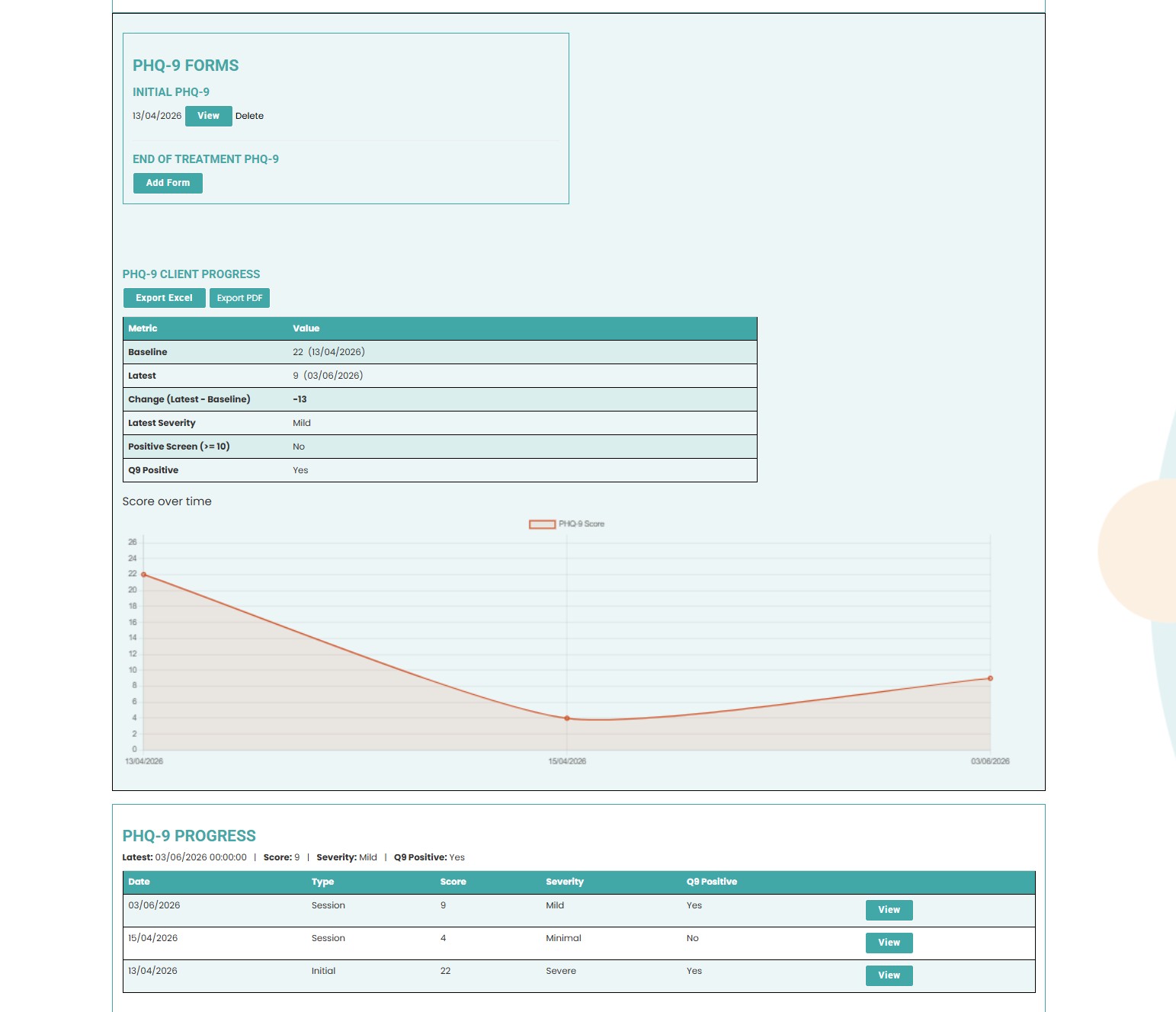Click the INITIAL PHQ-9 subheading
The image size is (1176, 1012).
pos(171,92)
